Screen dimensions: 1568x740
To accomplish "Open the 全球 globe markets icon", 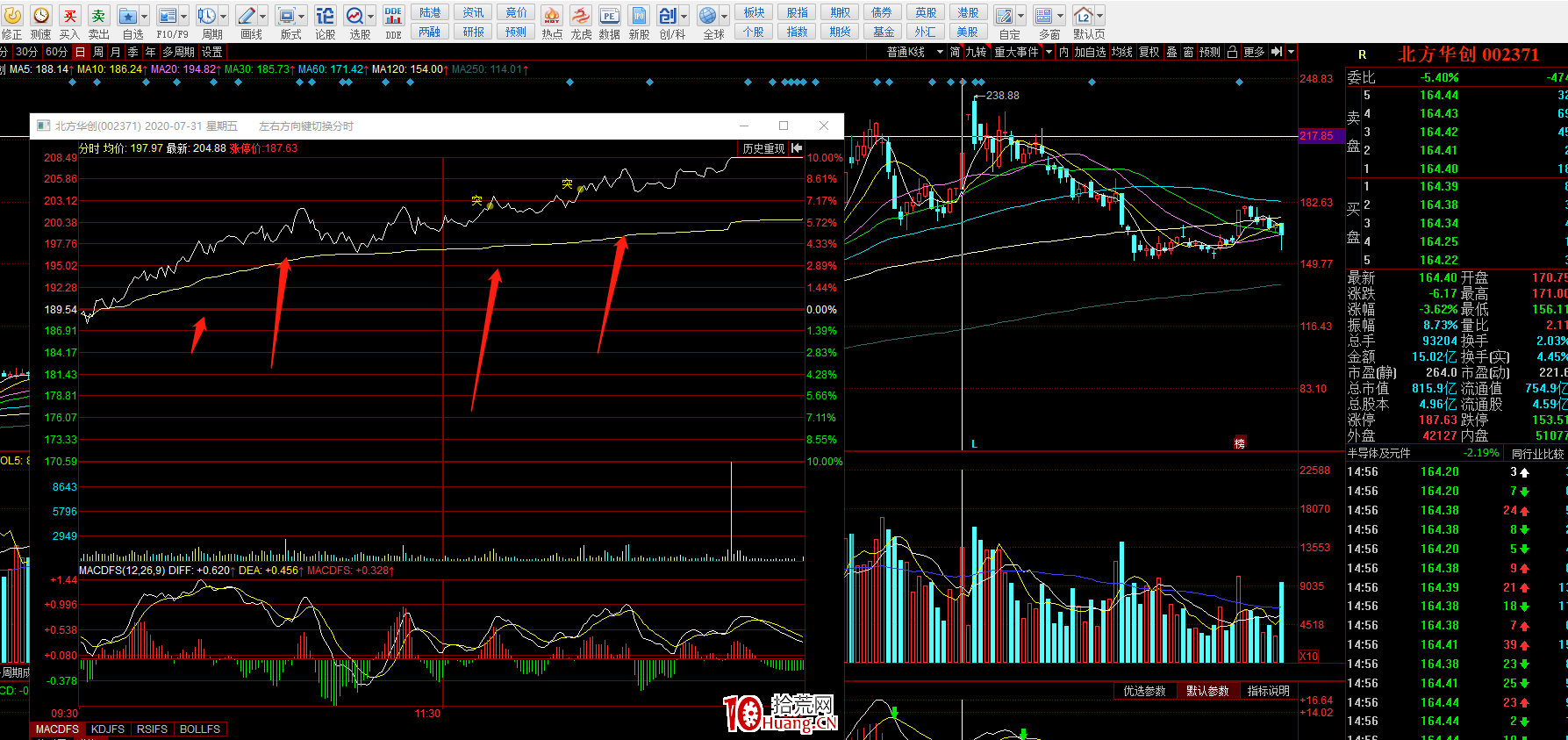I will click(x=708, y=16).
